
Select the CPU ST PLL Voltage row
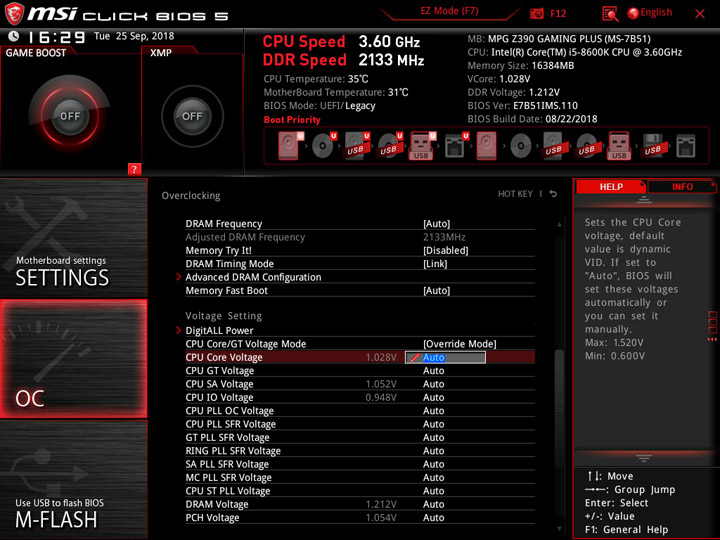[360, 490]
